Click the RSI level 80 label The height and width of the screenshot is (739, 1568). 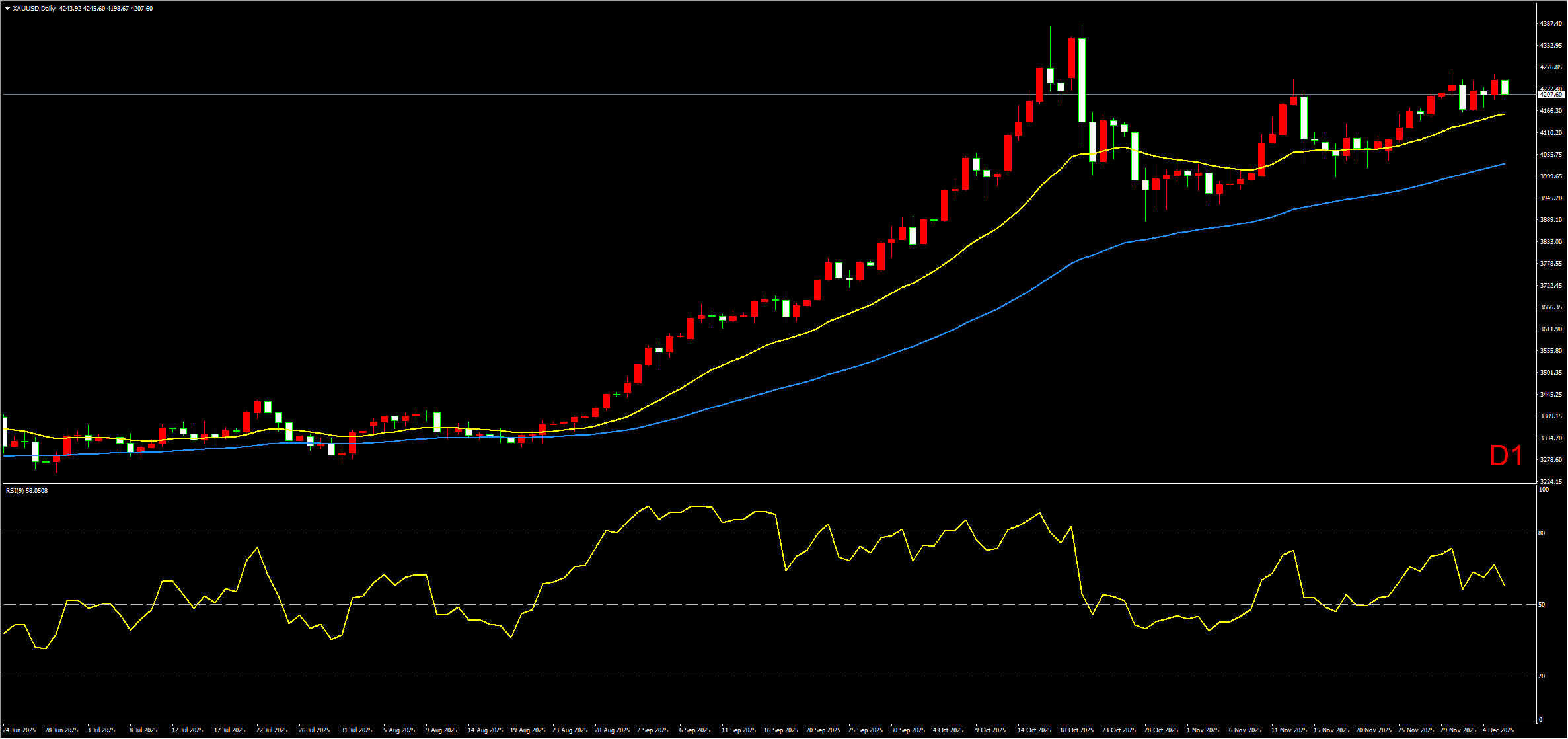pos(1542,533)
